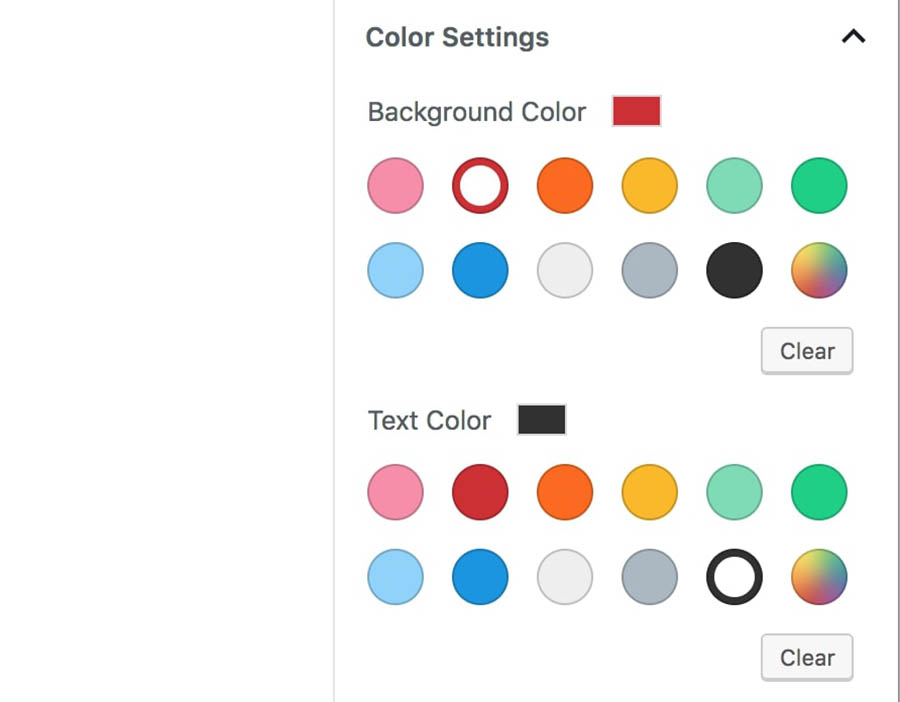Select gray-blue text color swatch
The image size is (900, 702).
tap(649, 576)
